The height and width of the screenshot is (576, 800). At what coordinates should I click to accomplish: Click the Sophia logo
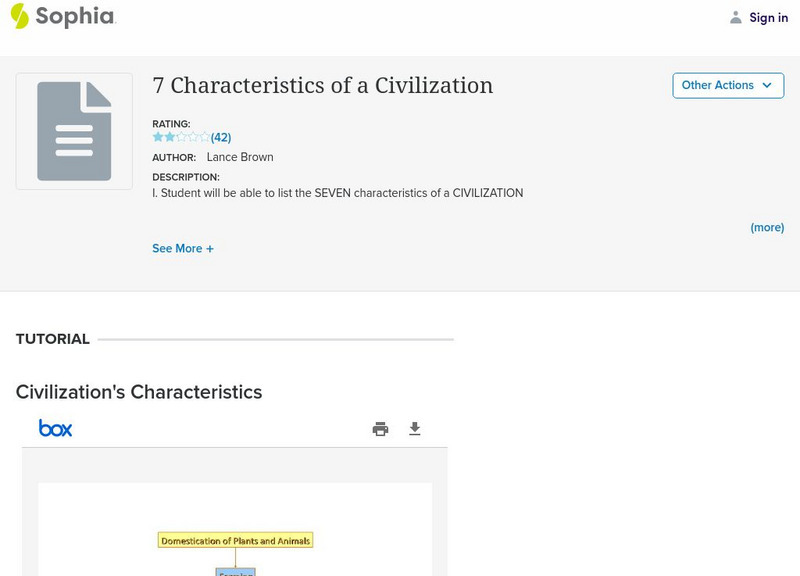(x=62, y=16)
